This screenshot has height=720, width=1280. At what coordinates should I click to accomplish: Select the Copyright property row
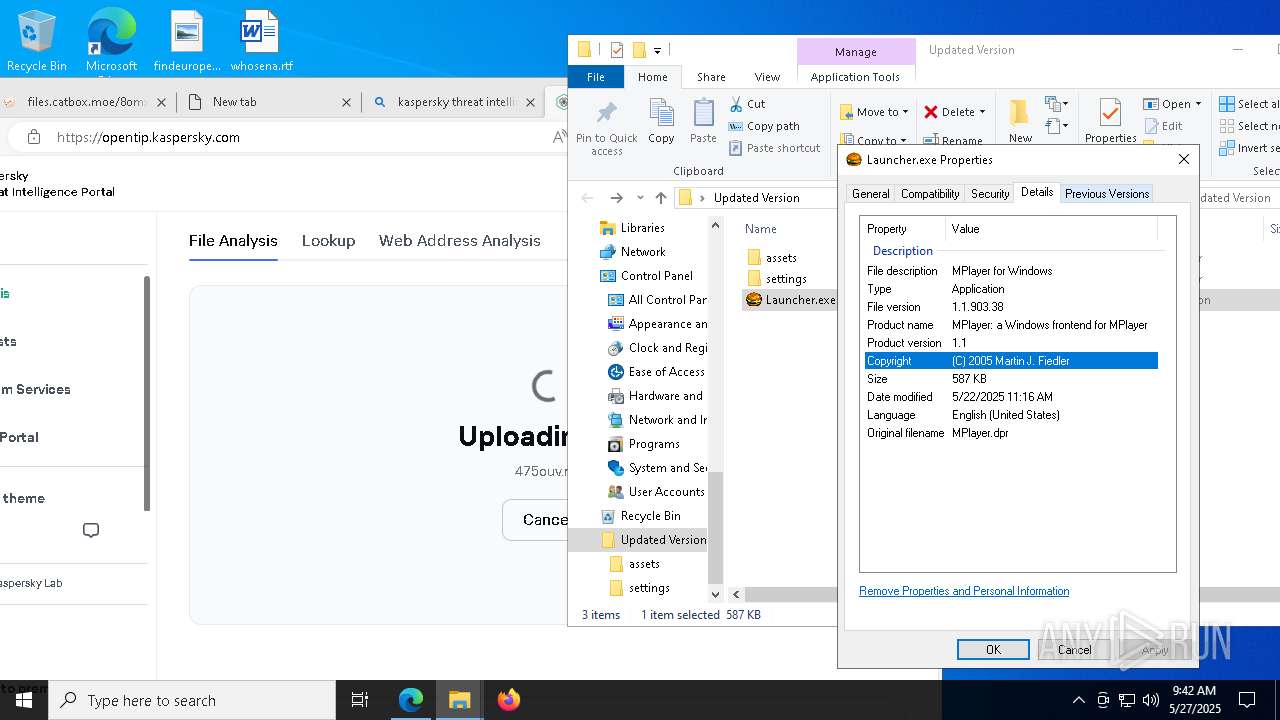click(1011, 361)
